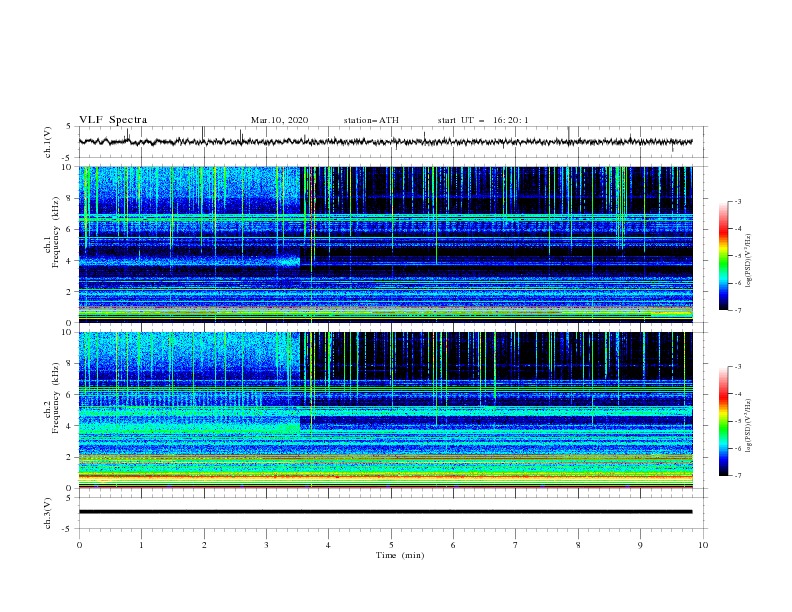Click the "ch.3(V)" waveform axis label
This screenshot has height=612, width=792.
[x=48, y=513]
